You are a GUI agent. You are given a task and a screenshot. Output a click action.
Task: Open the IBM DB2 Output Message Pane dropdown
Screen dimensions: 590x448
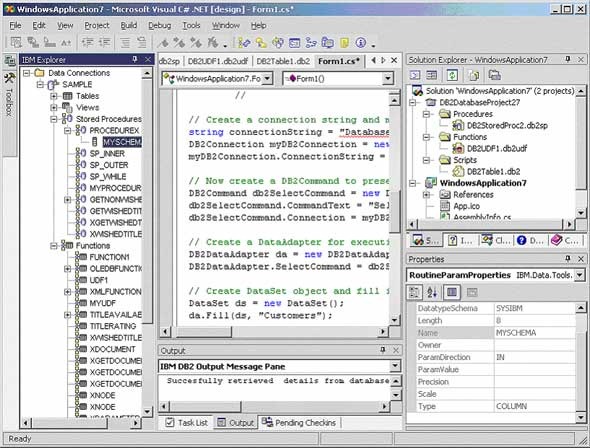(395, 366)
